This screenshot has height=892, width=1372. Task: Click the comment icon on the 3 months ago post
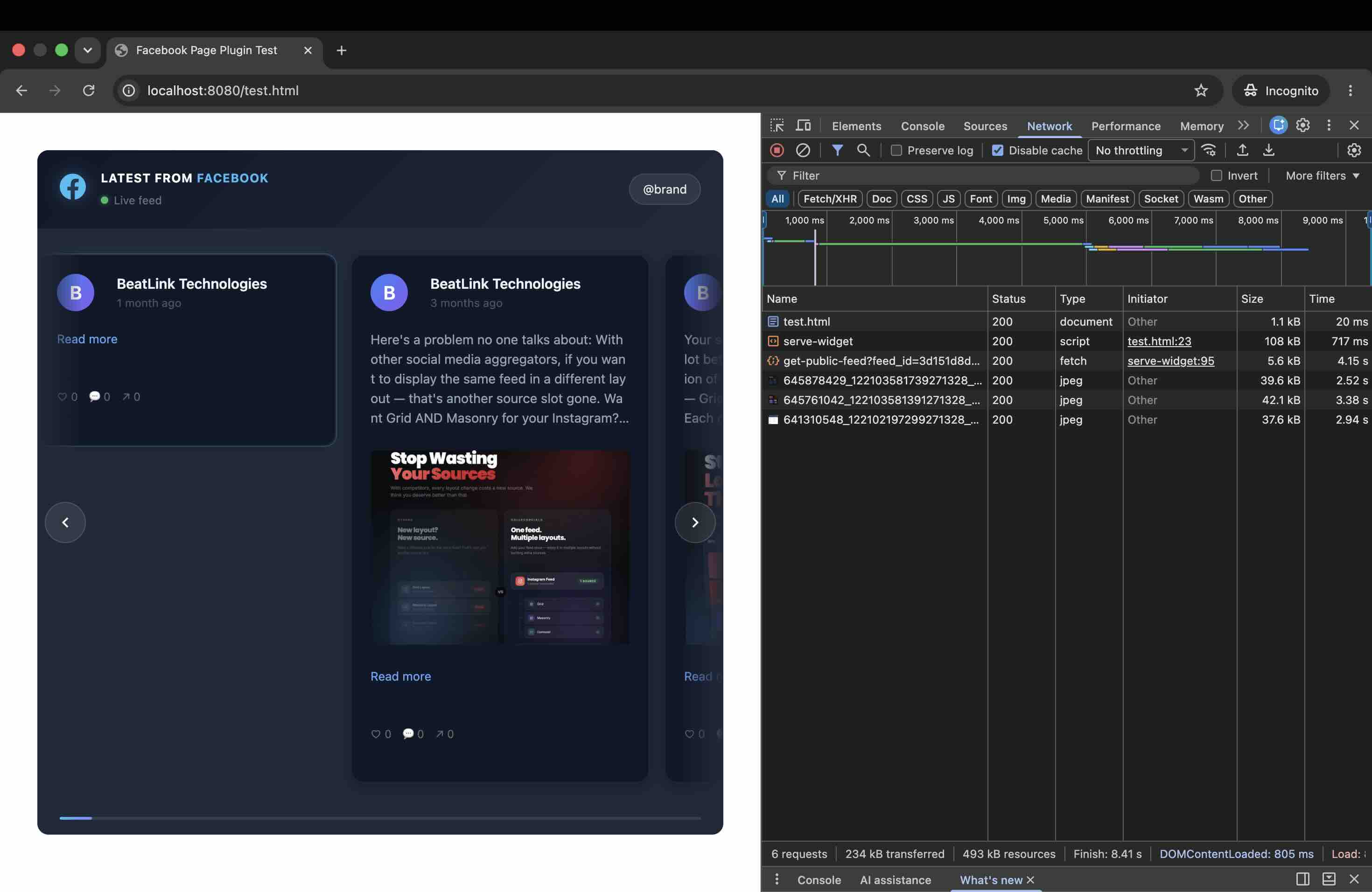point(408,733)
